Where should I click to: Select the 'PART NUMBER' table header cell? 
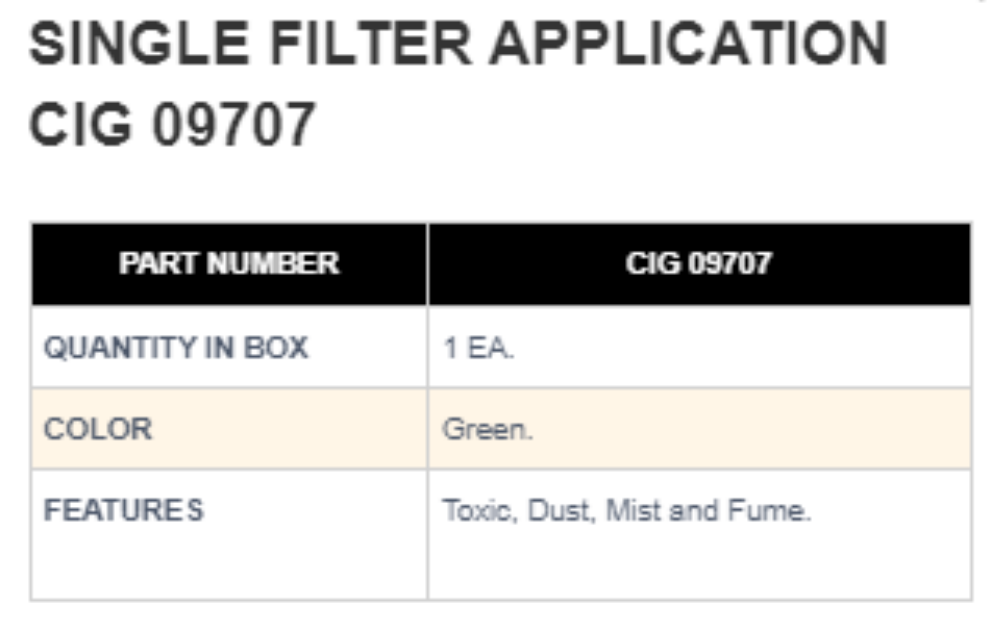(x=229, y=264)
